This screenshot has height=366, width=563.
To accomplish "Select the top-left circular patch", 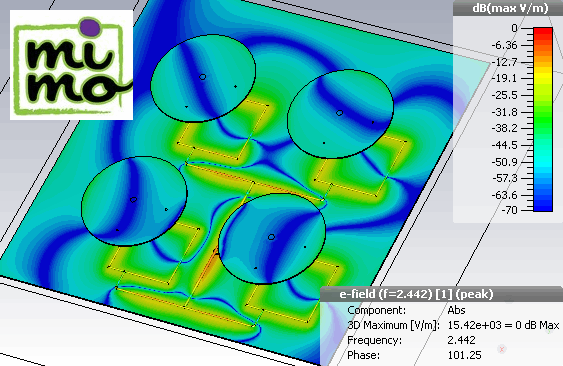I will (x=203, y=78).
